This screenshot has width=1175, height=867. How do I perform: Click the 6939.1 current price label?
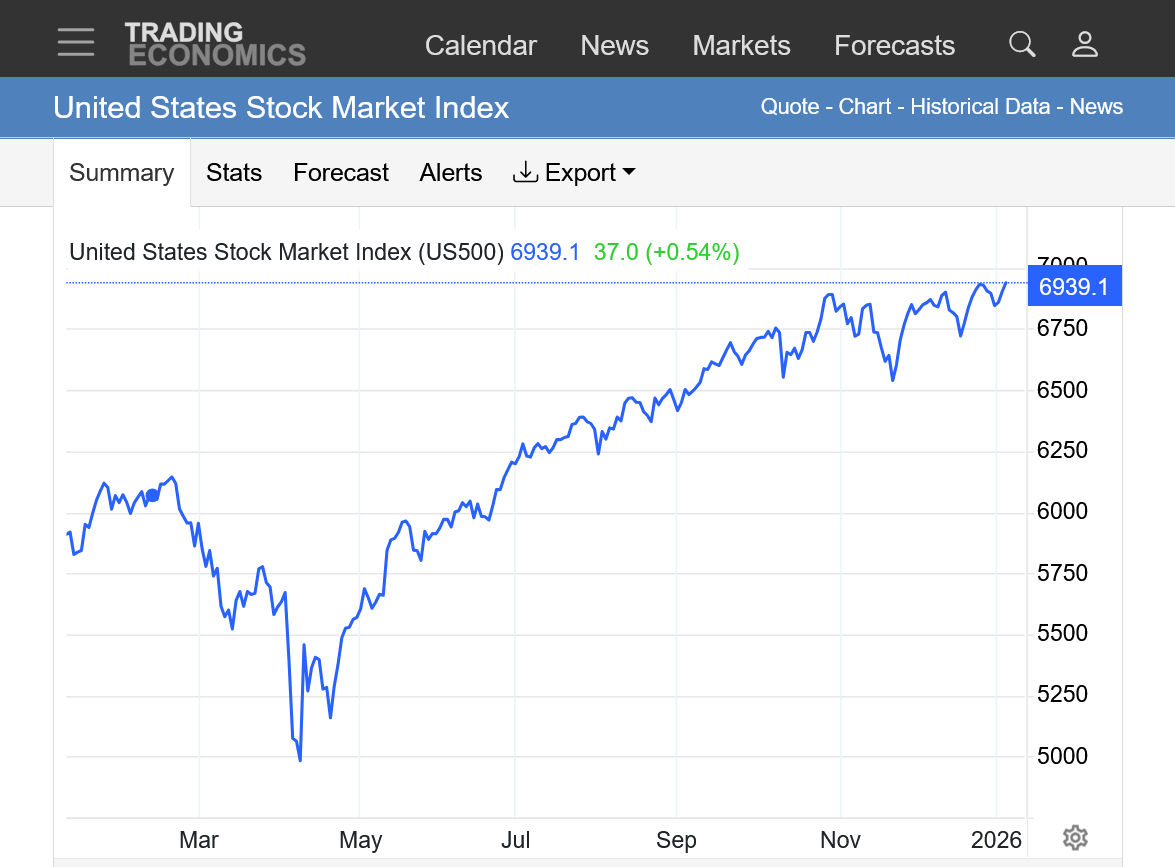click(1074, 287)
